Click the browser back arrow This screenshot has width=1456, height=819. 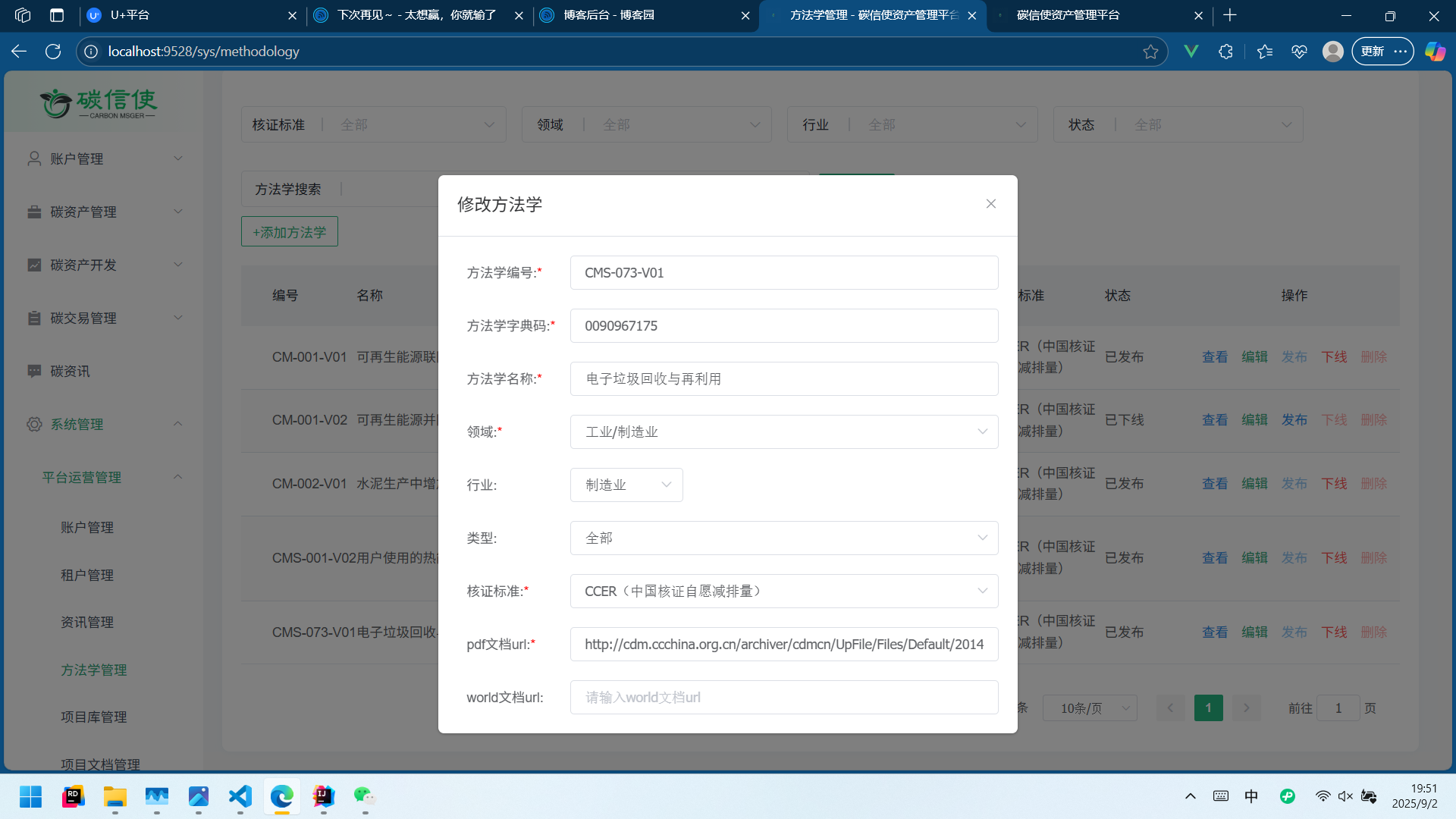(x=19, y=52)
